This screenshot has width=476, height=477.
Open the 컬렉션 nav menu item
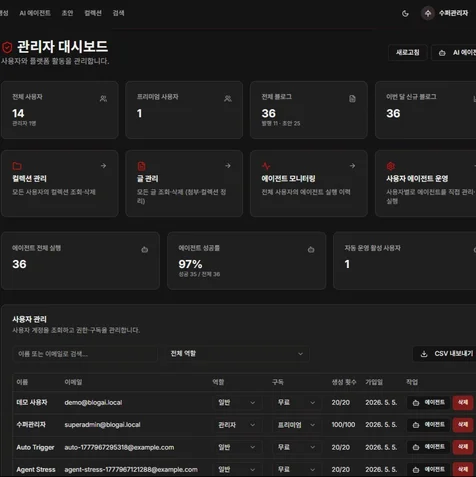click(93, 13)
